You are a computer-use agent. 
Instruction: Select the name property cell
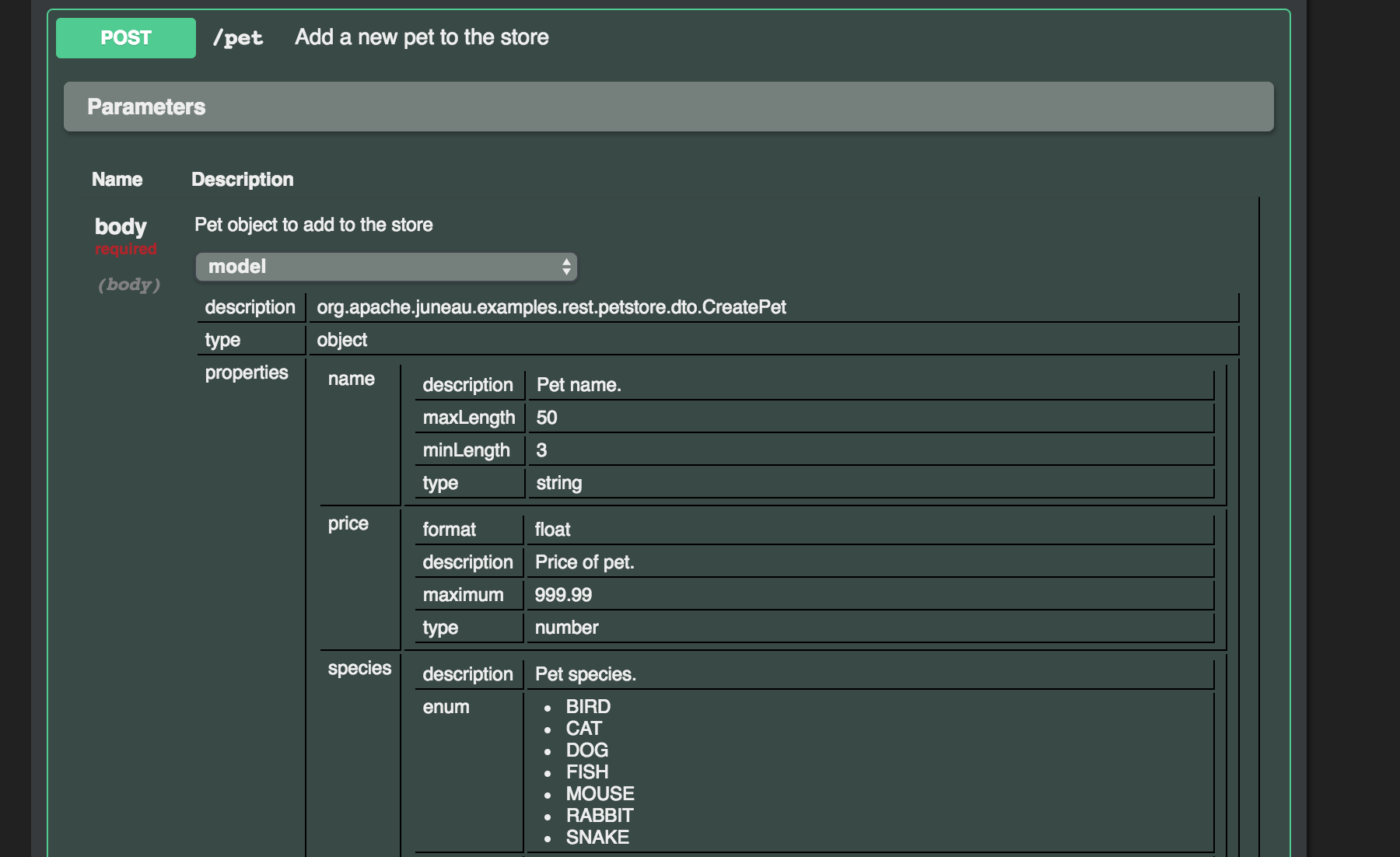352,379
